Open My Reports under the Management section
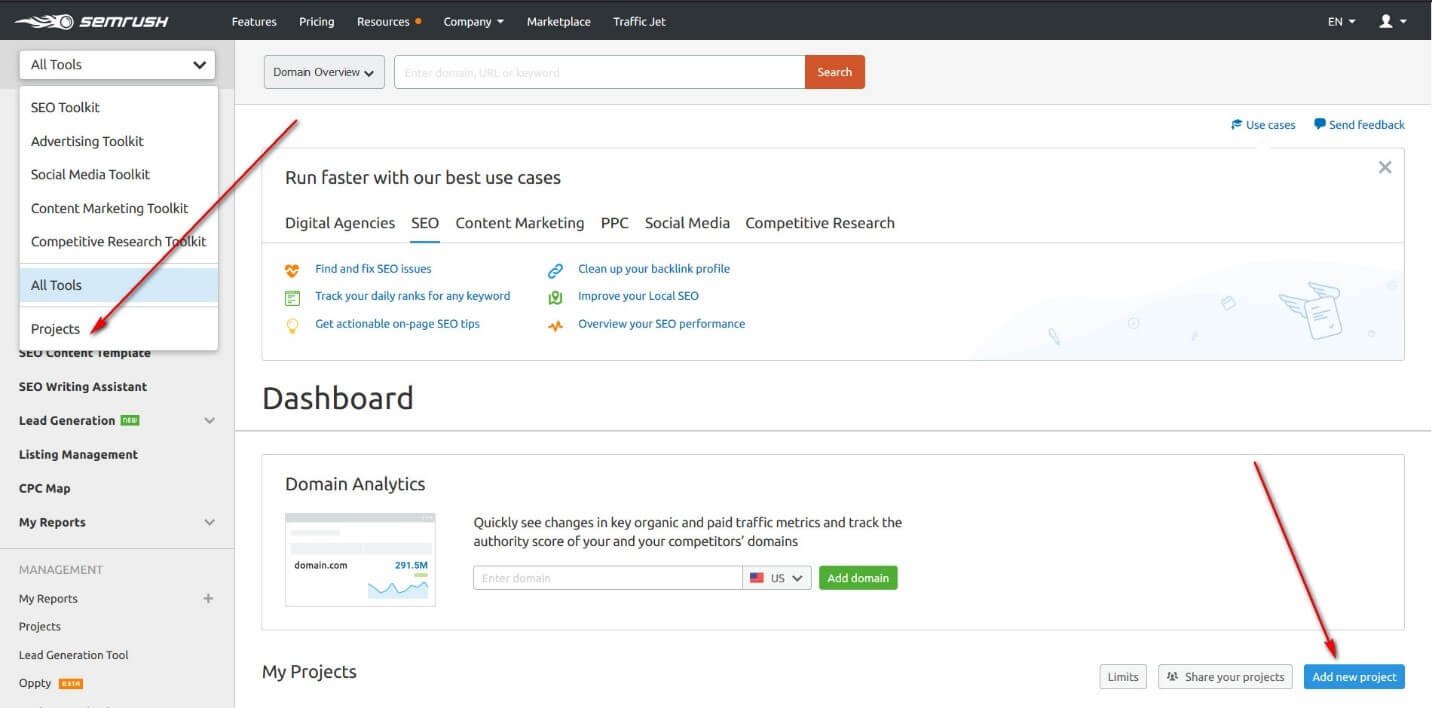Viewport: 1432px width, 708px height. coord(48,599)
